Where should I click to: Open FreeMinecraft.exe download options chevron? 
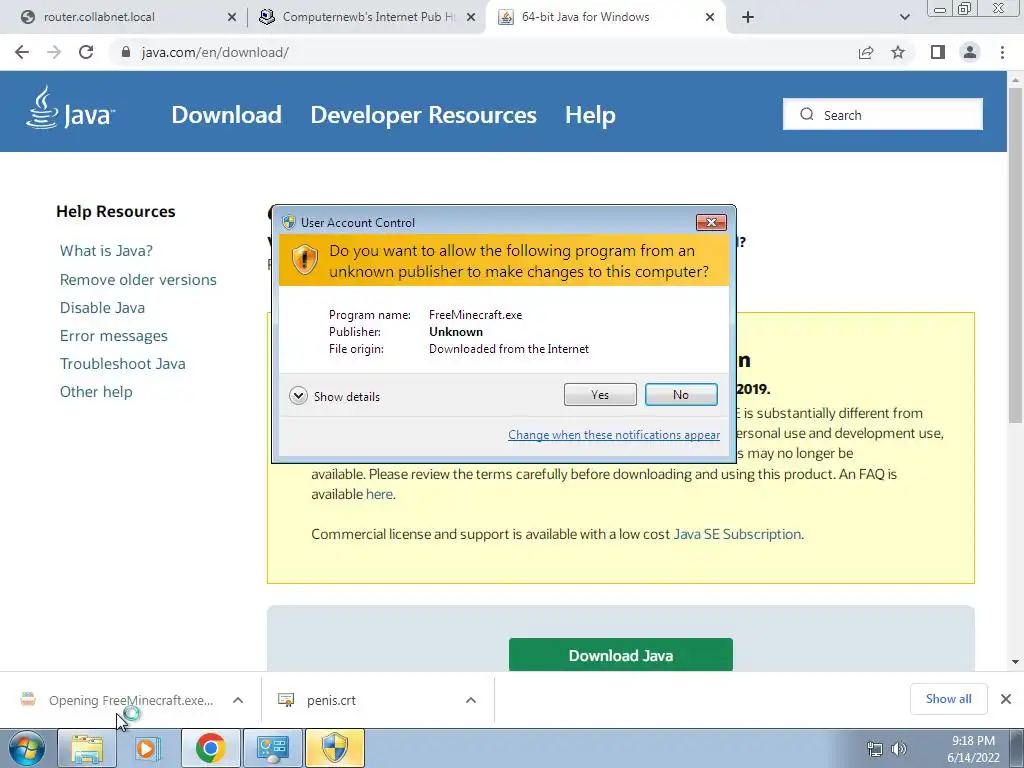238,700
